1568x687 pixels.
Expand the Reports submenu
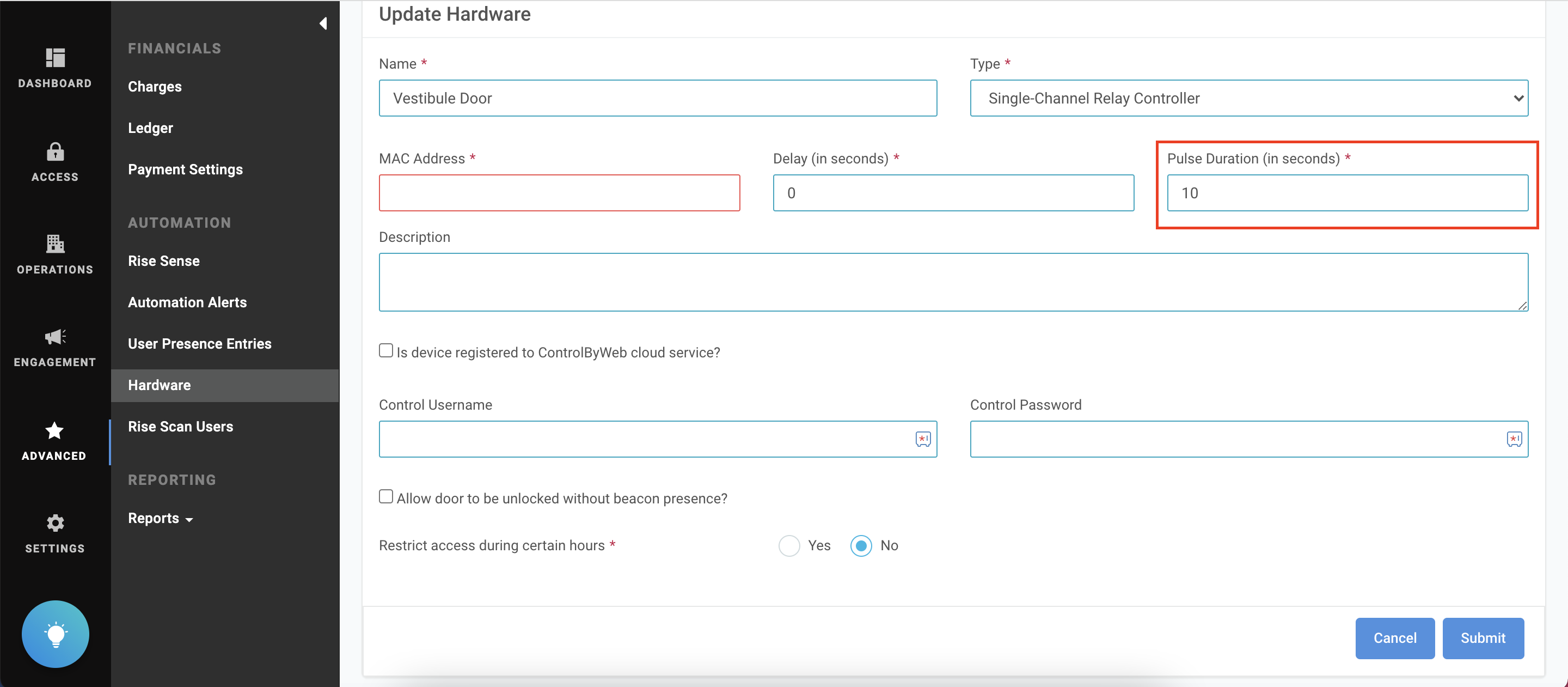(x=160, y=518)
